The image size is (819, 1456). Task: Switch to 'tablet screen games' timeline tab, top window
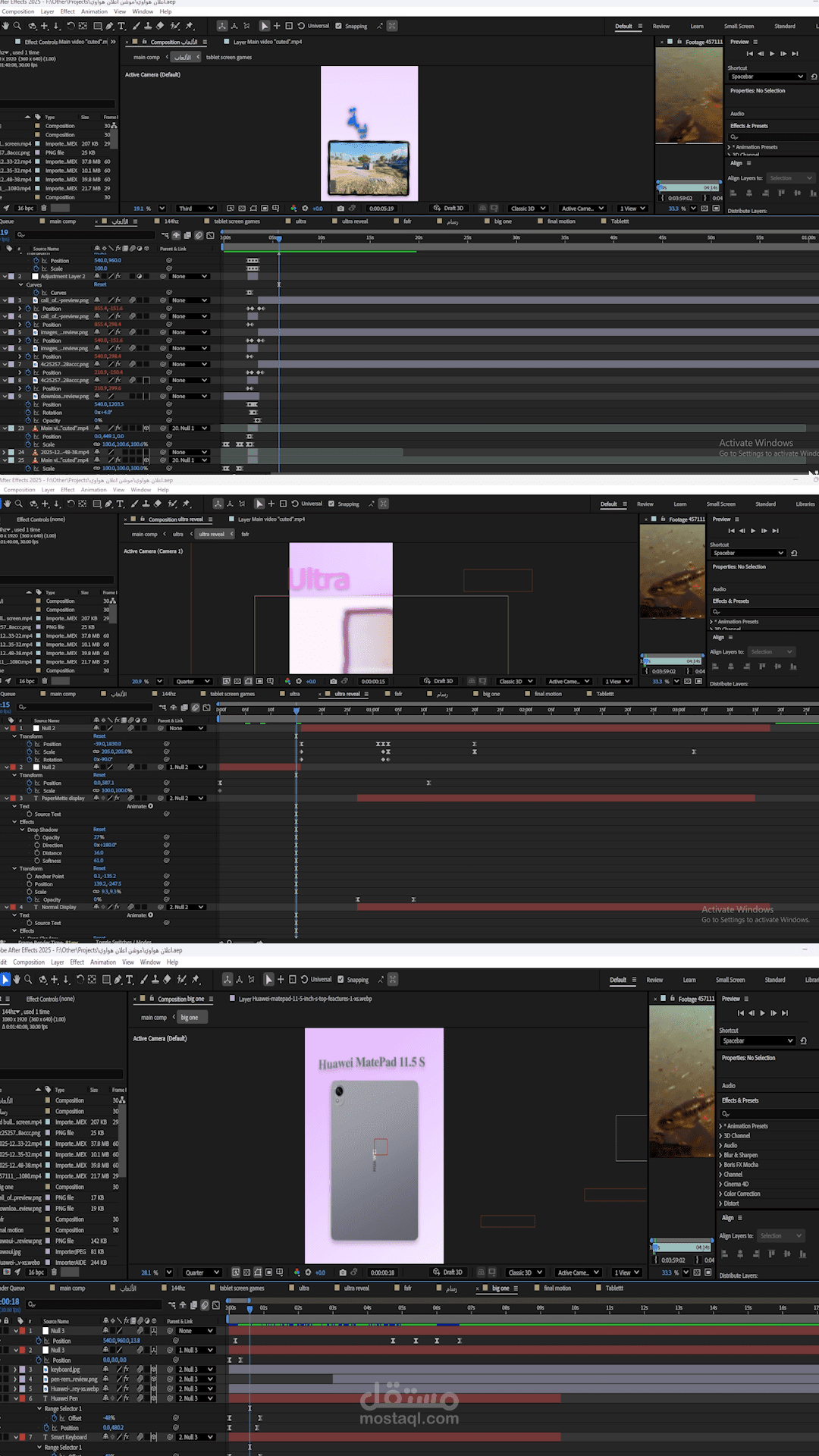tap(237, 221)
